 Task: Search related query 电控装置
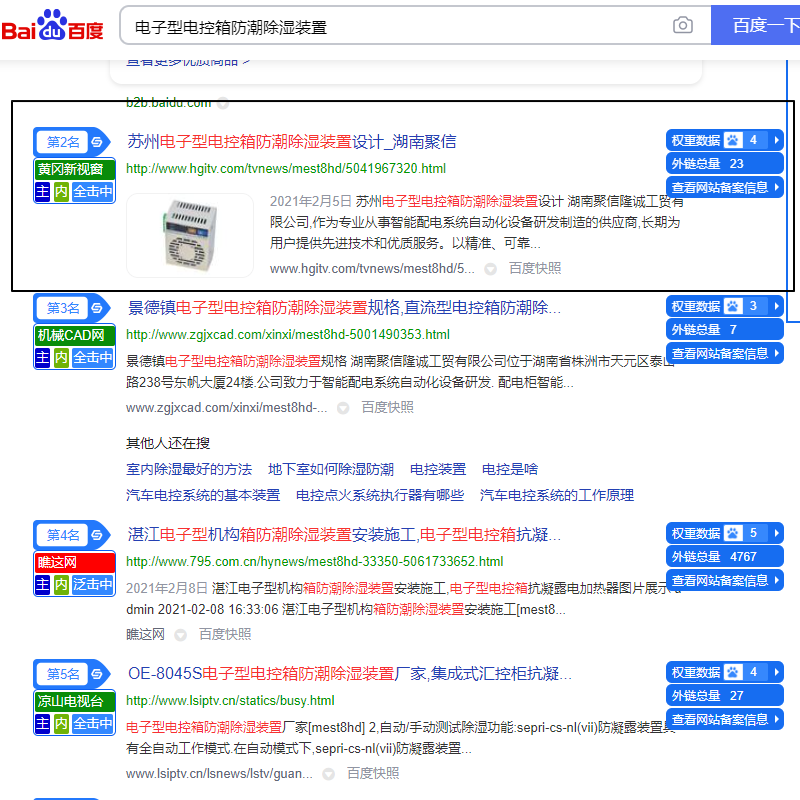point(438,469)
